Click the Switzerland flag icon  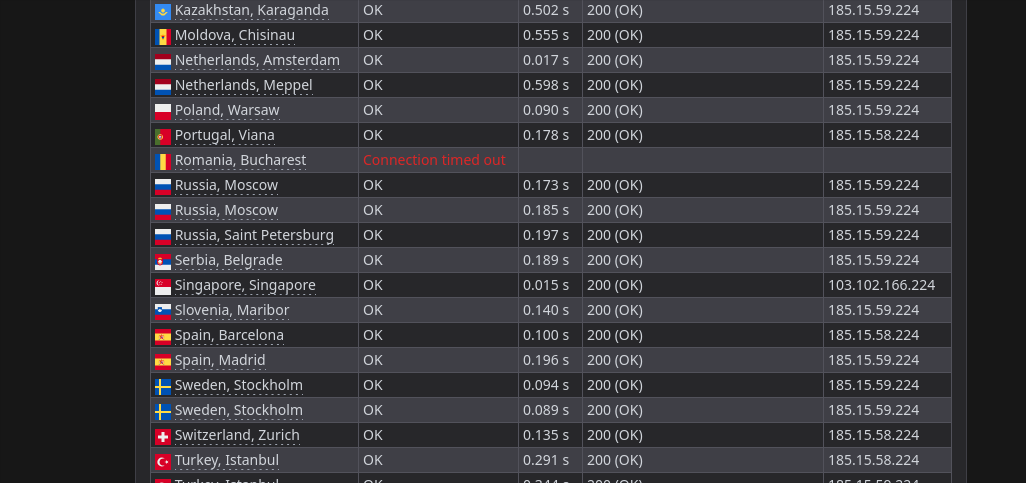click(x=162, y=436)
